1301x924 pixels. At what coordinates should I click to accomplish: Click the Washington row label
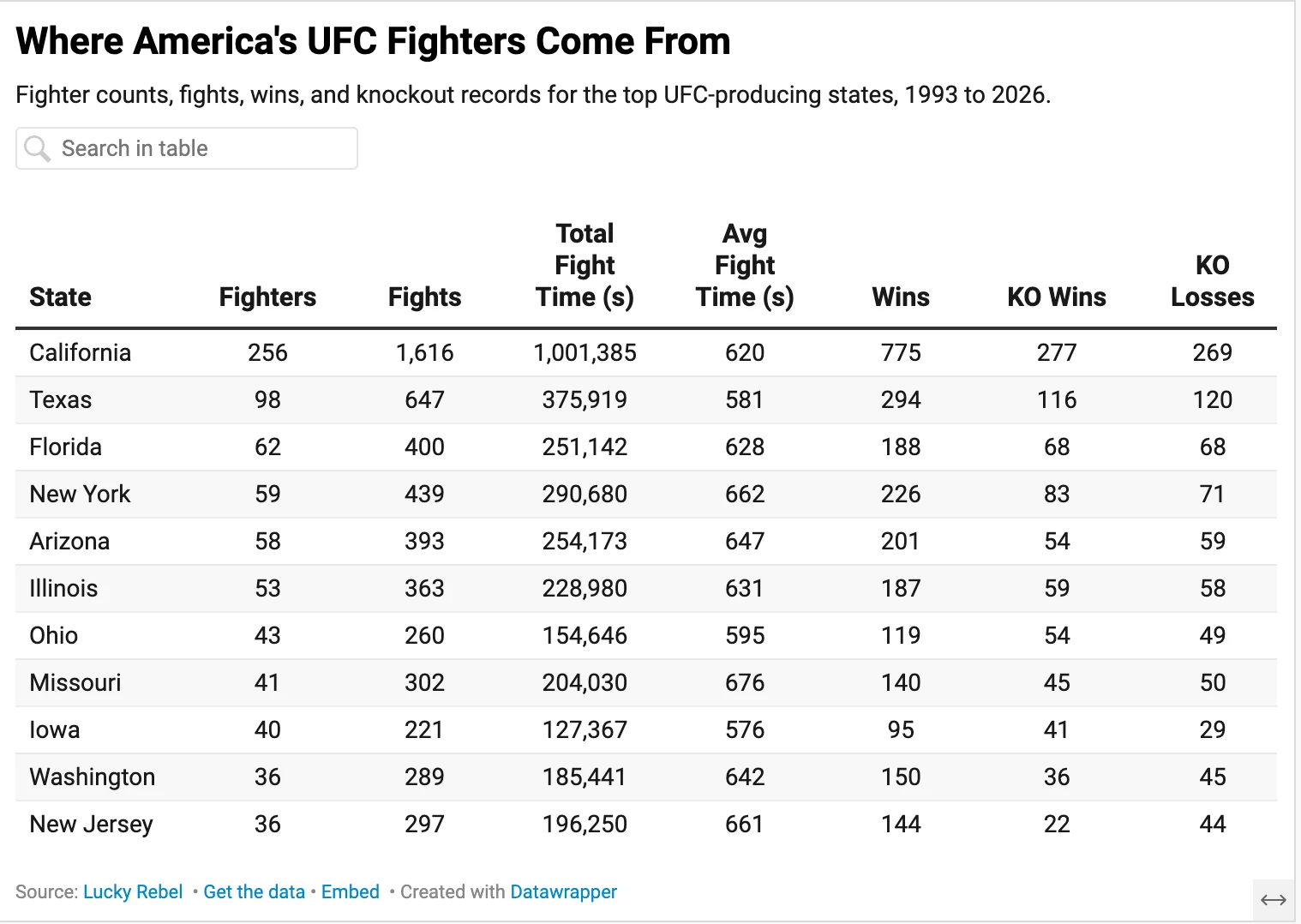(x=92, y=777)
